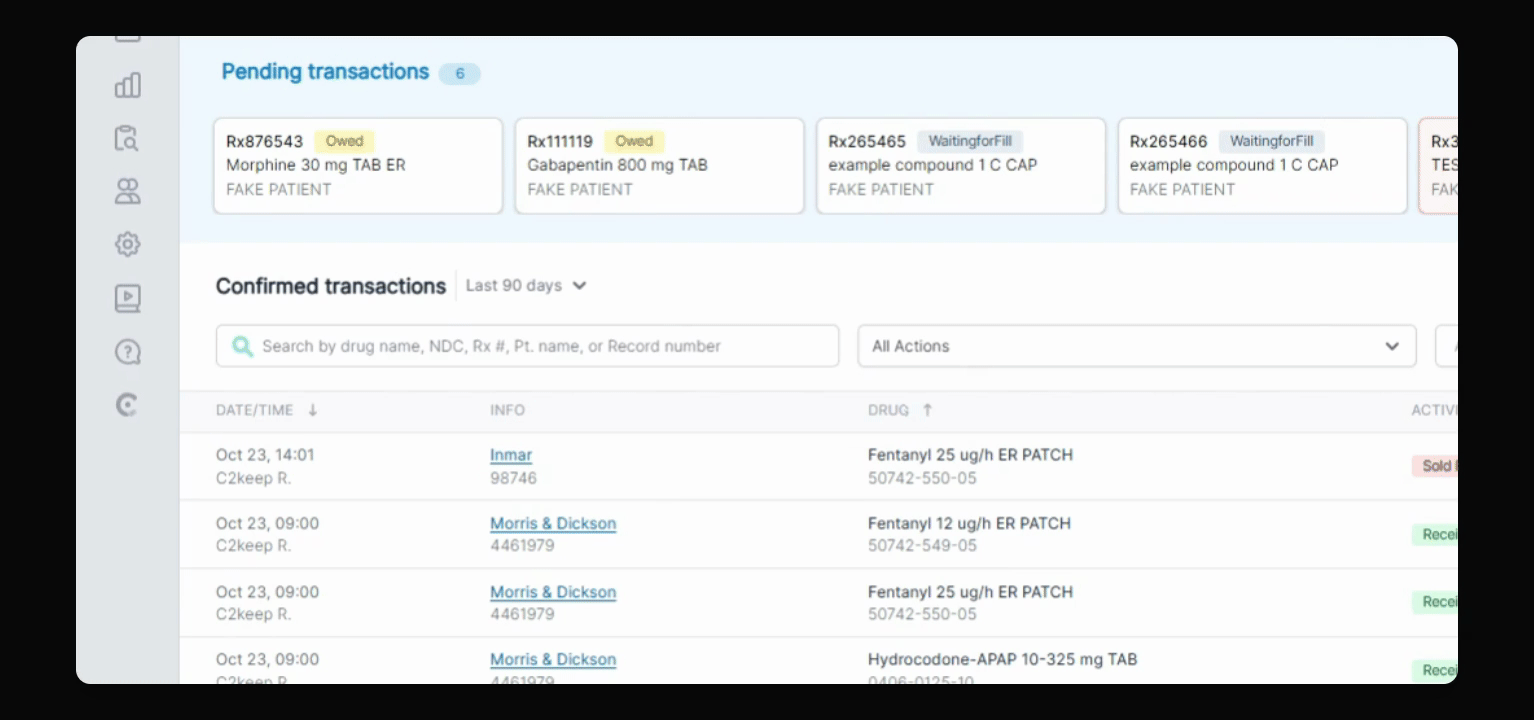Open the All Actions dropdown
Image resolution: width=1534 pixels, height=720 pixels.
click(1137, 346)
